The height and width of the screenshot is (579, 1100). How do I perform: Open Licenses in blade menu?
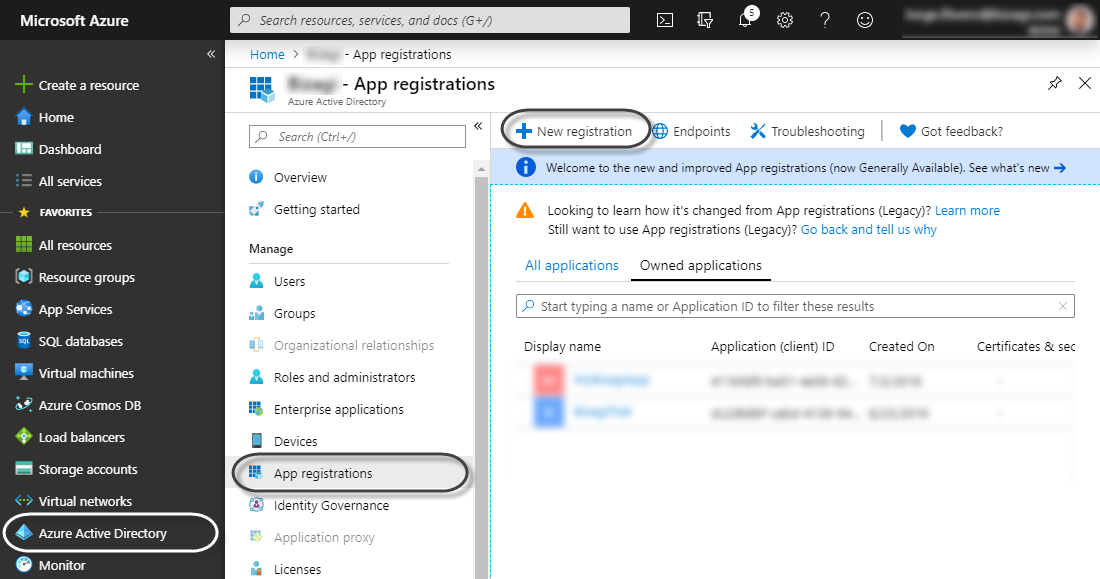pyautogui.click(x=286, y=569)
